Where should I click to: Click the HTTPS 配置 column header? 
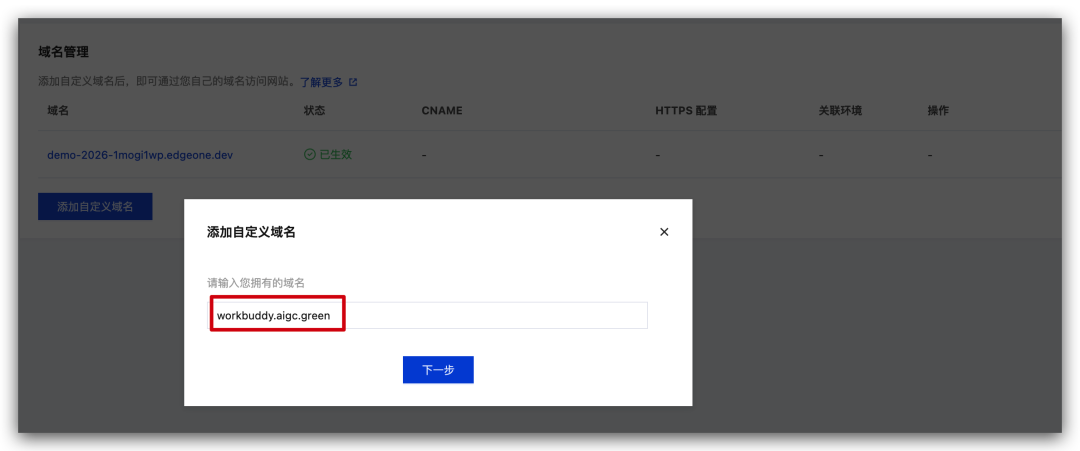coord(686,110)
